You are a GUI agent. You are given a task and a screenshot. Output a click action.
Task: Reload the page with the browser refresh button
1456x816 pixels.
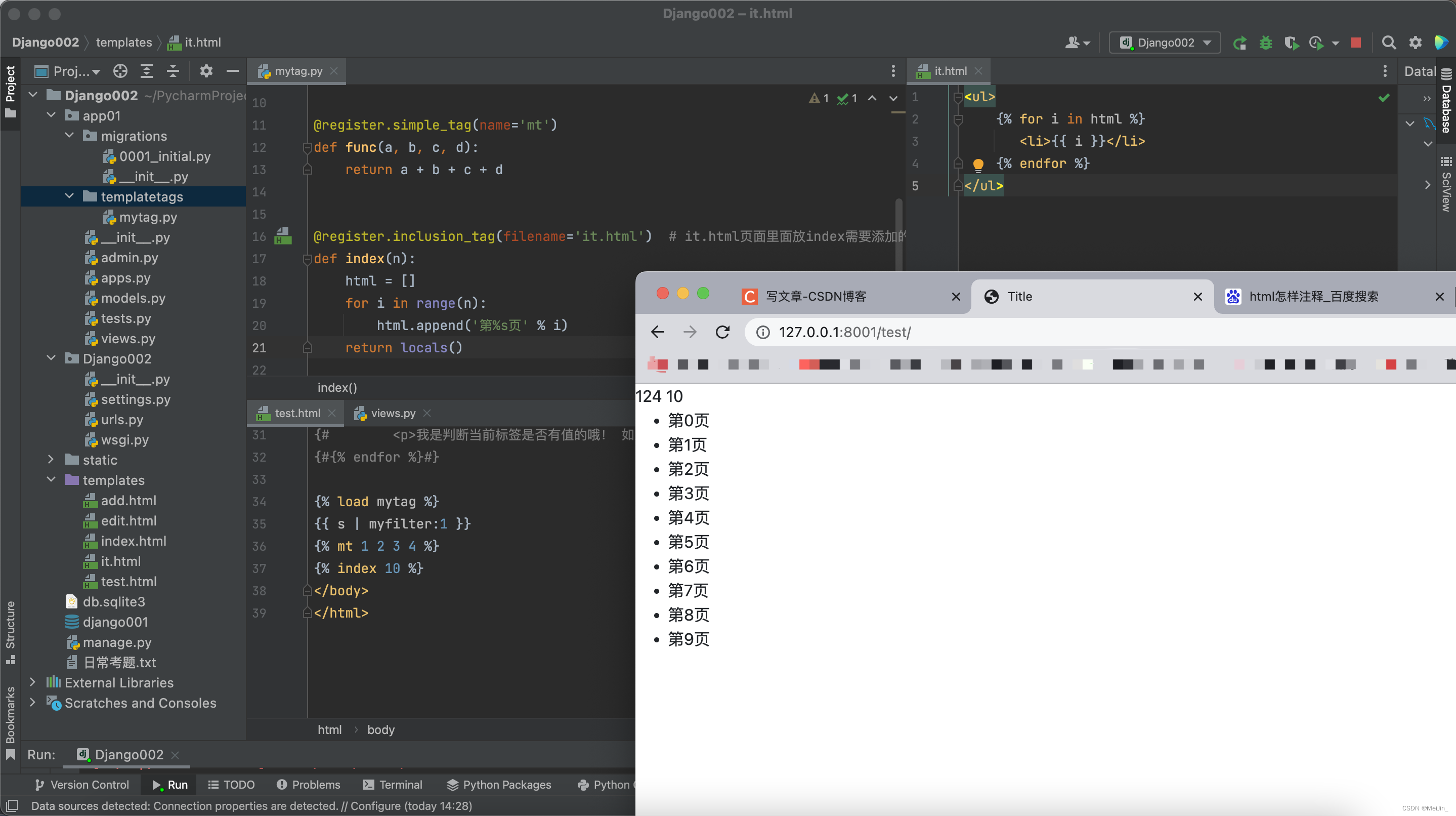[x=723, y=333]
